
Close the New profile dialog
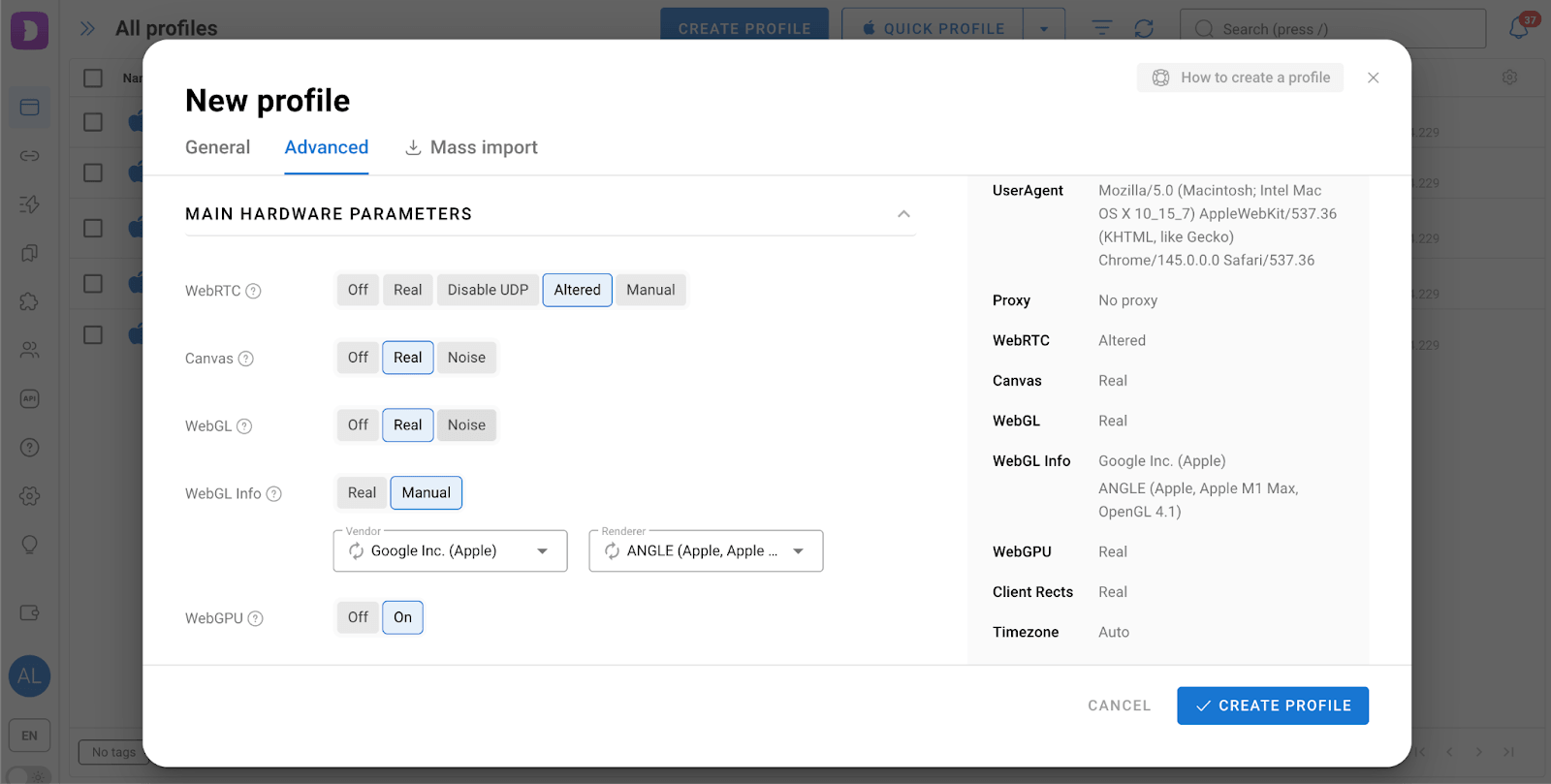[1373, 78]
